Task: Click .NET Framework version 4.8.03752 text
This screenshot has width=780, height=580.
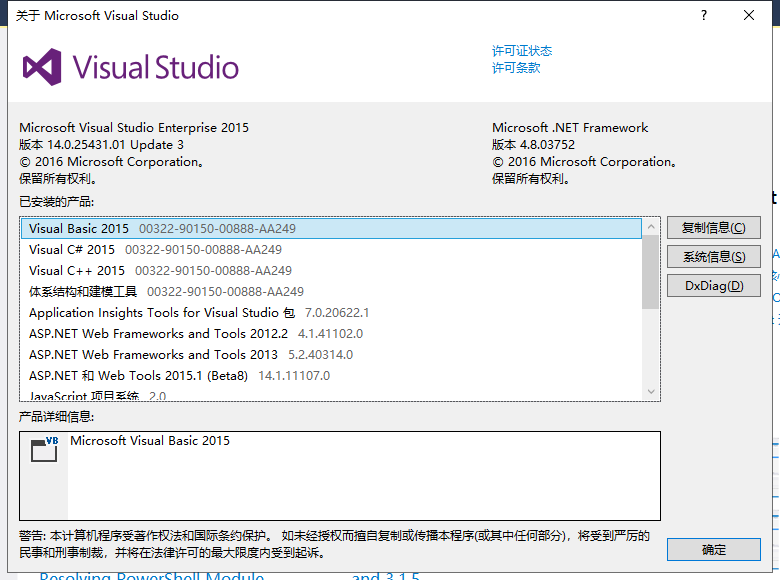Action: pyautogui.click(x=533, y=145)
